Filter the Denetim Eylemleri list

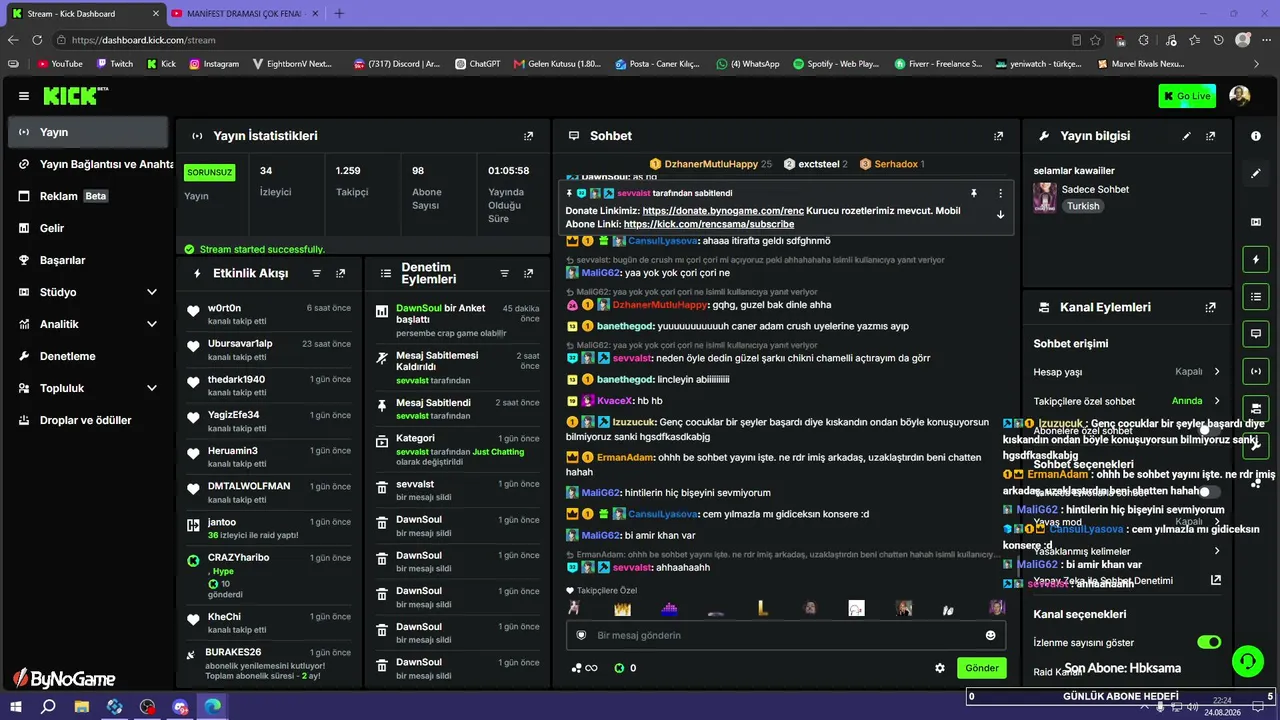click(505, 273)
